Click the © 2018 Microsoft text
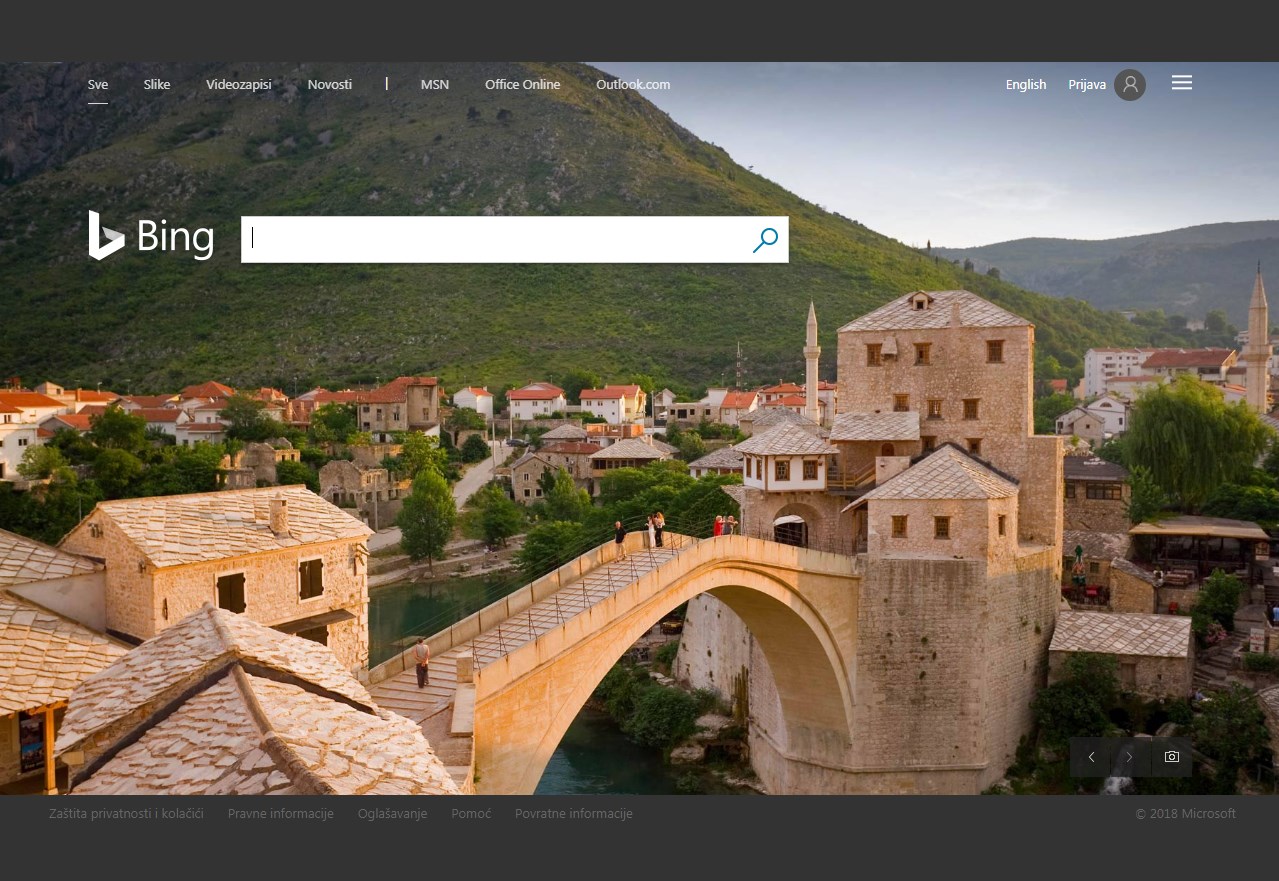Screen dimensions: 1279x881 [1186, 814]
